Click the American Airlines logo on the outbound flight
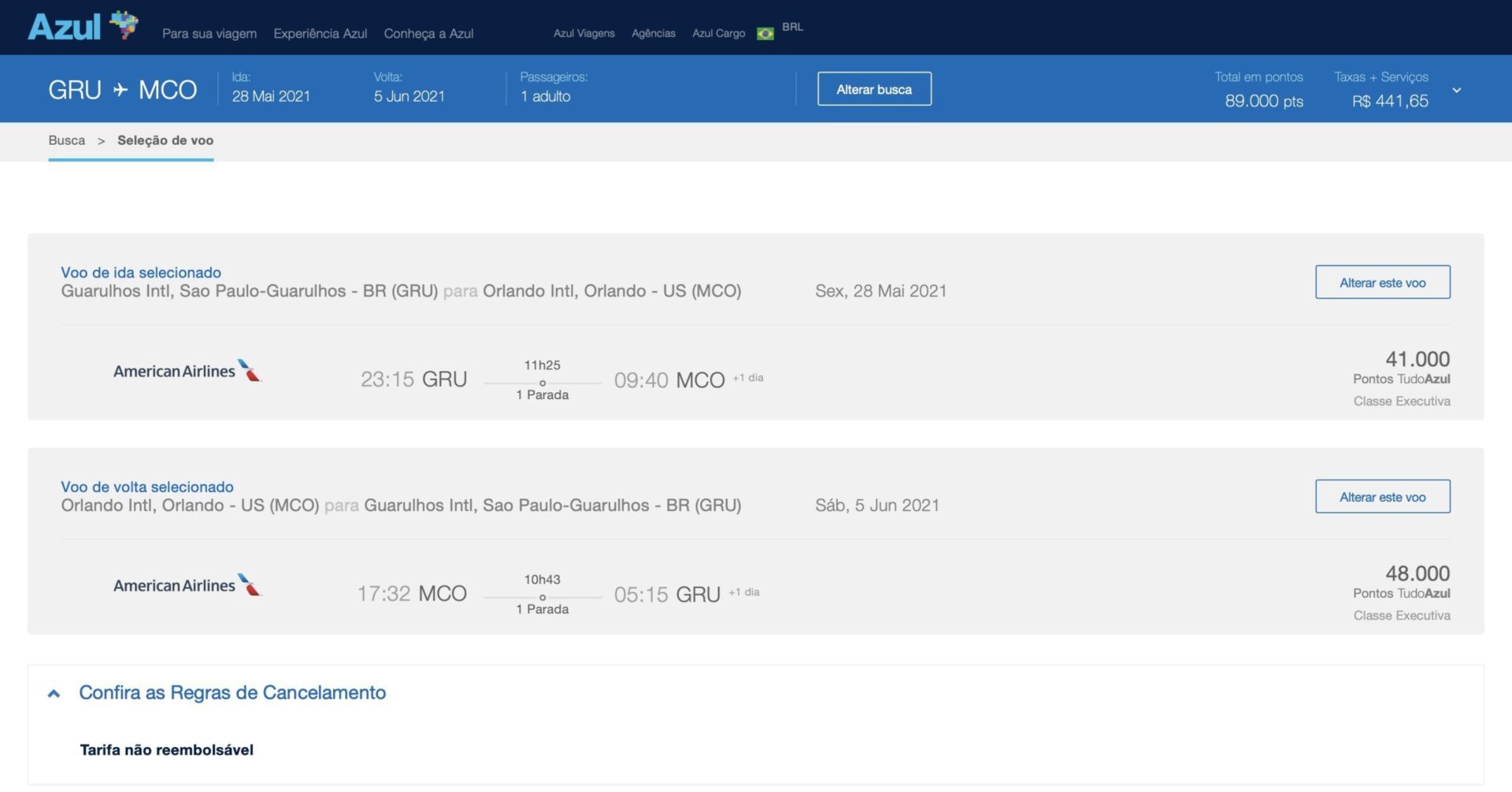 [x=187, y=371]
